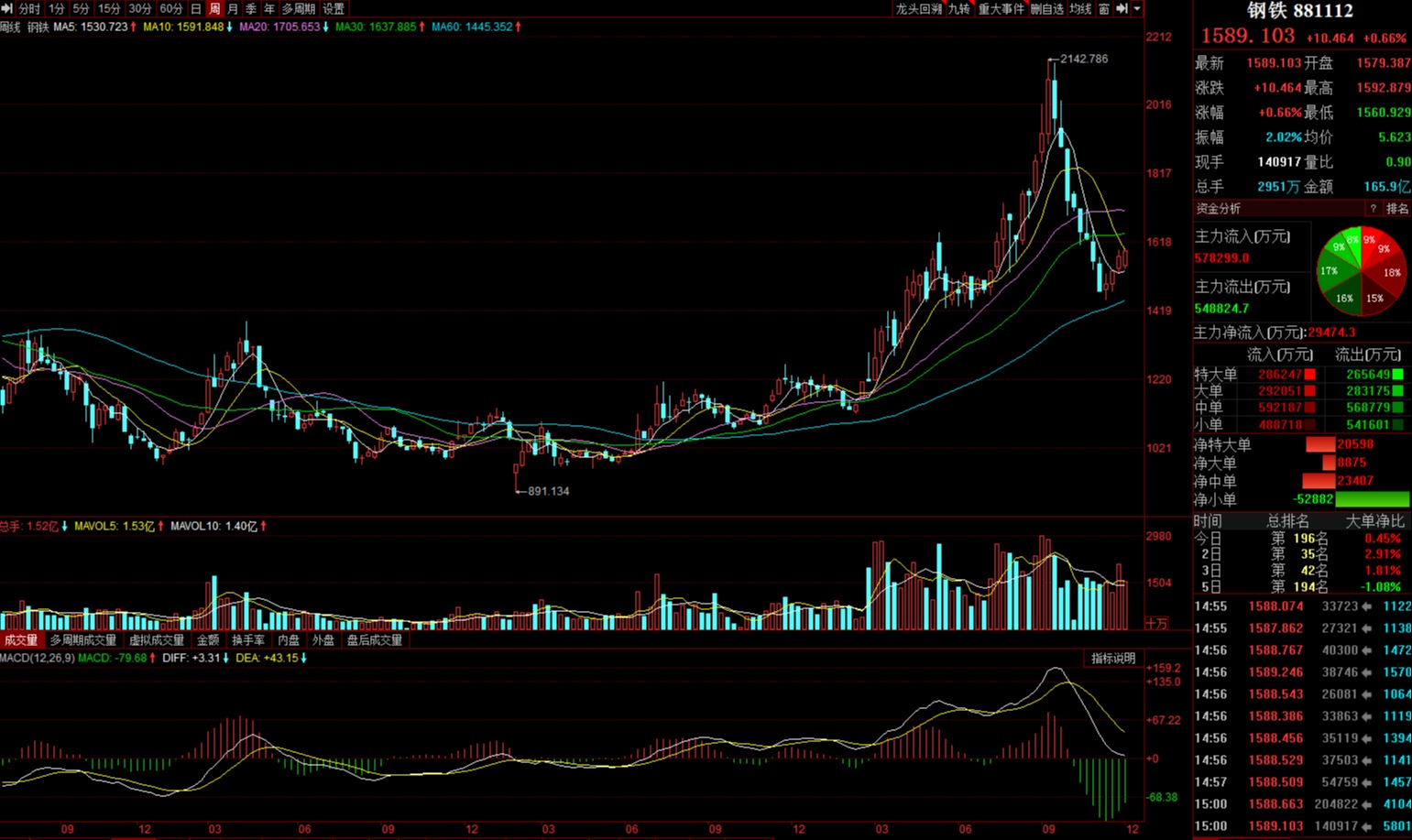Toggle the 均线 moving averages
The width and height of the screenshot is (1412, 840).
pyautogui.click(x=1080, y=8)
